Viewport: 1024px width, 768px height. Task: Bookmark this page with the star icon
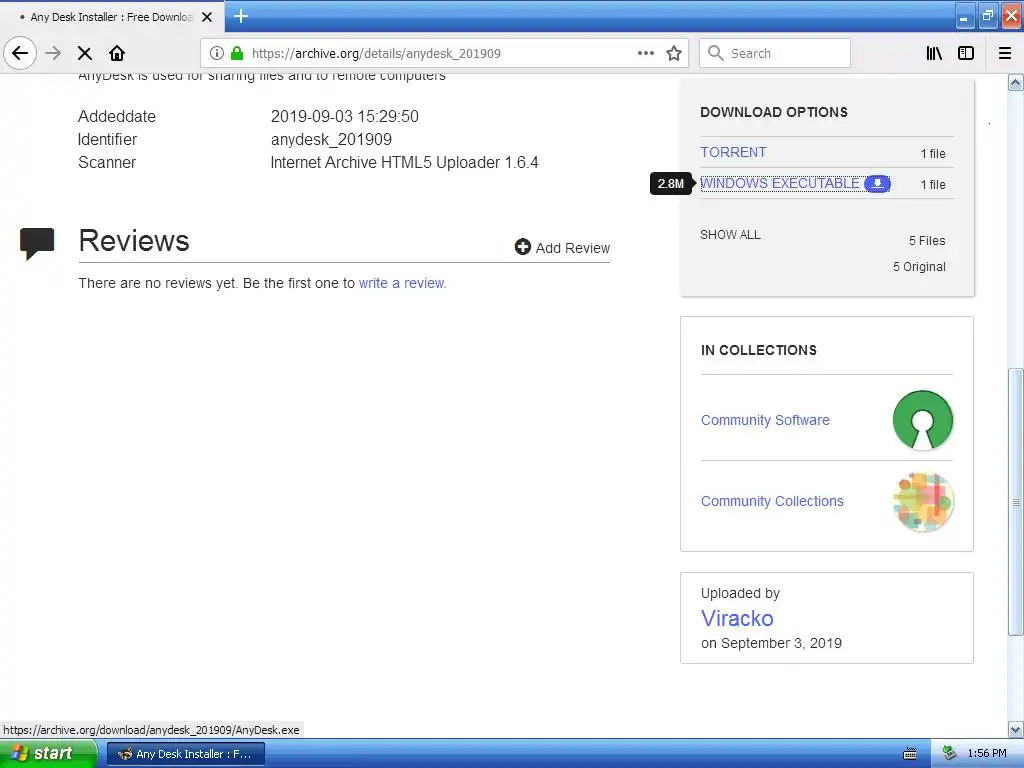coord(674,53)
